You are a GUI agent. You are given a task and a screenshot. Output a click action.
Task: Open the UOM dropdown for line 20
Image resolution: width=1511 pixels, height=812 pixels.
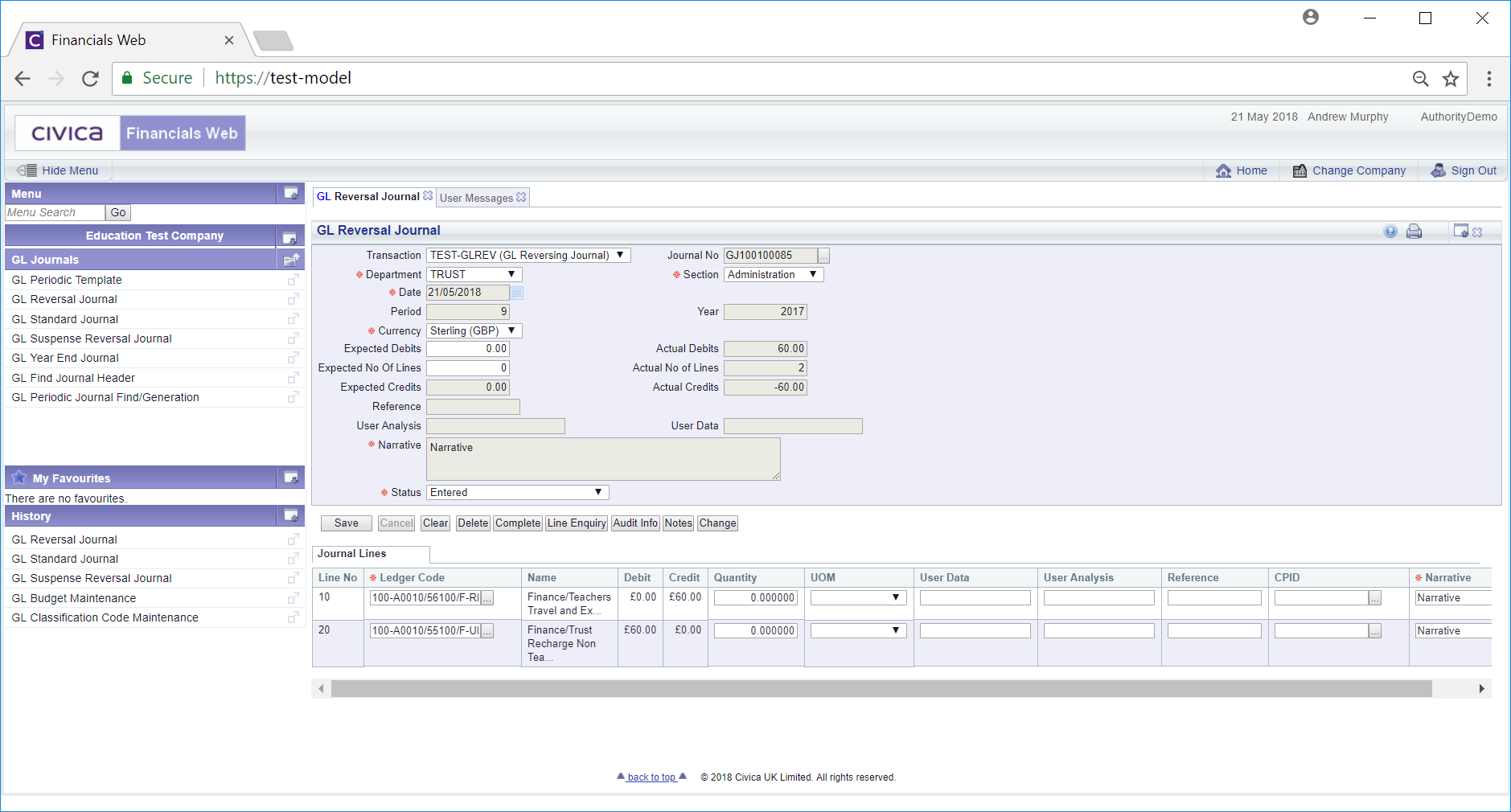[859, 630]
